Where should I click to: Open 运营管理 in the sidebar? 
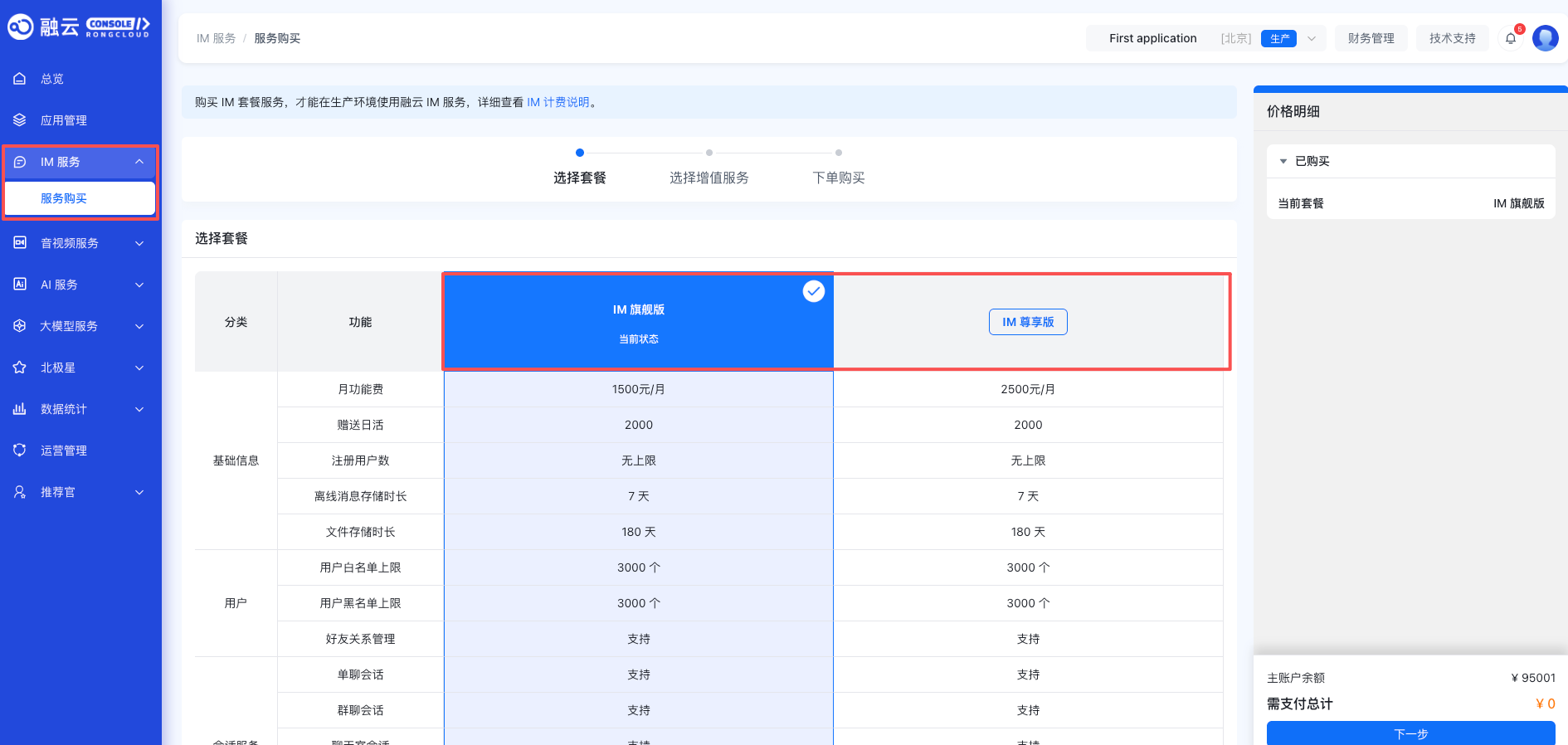click(x=80, y=450)
